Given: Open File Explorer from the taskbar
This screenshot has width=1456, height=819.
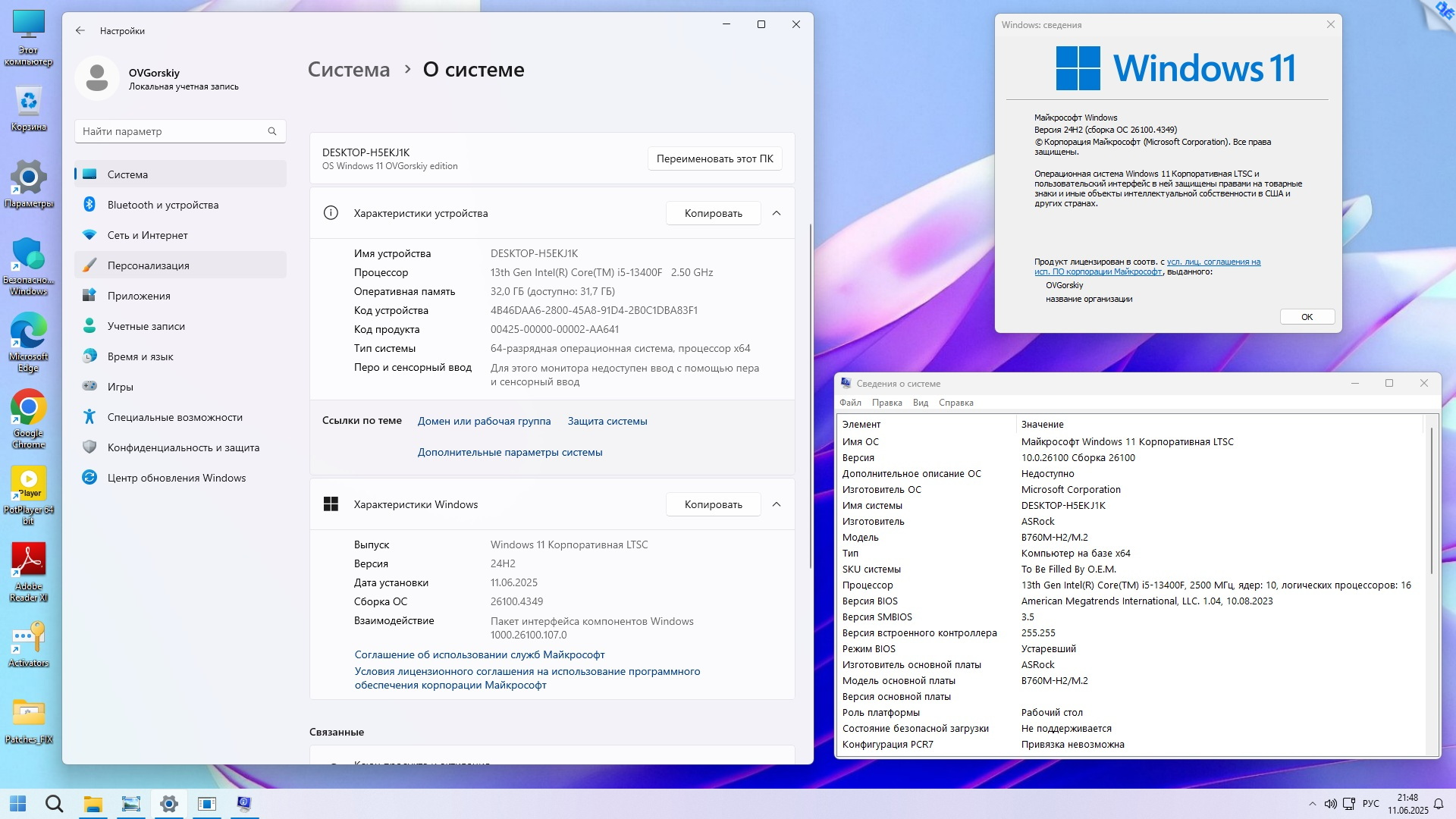Looking at the screenshot, I should [93, 804].
